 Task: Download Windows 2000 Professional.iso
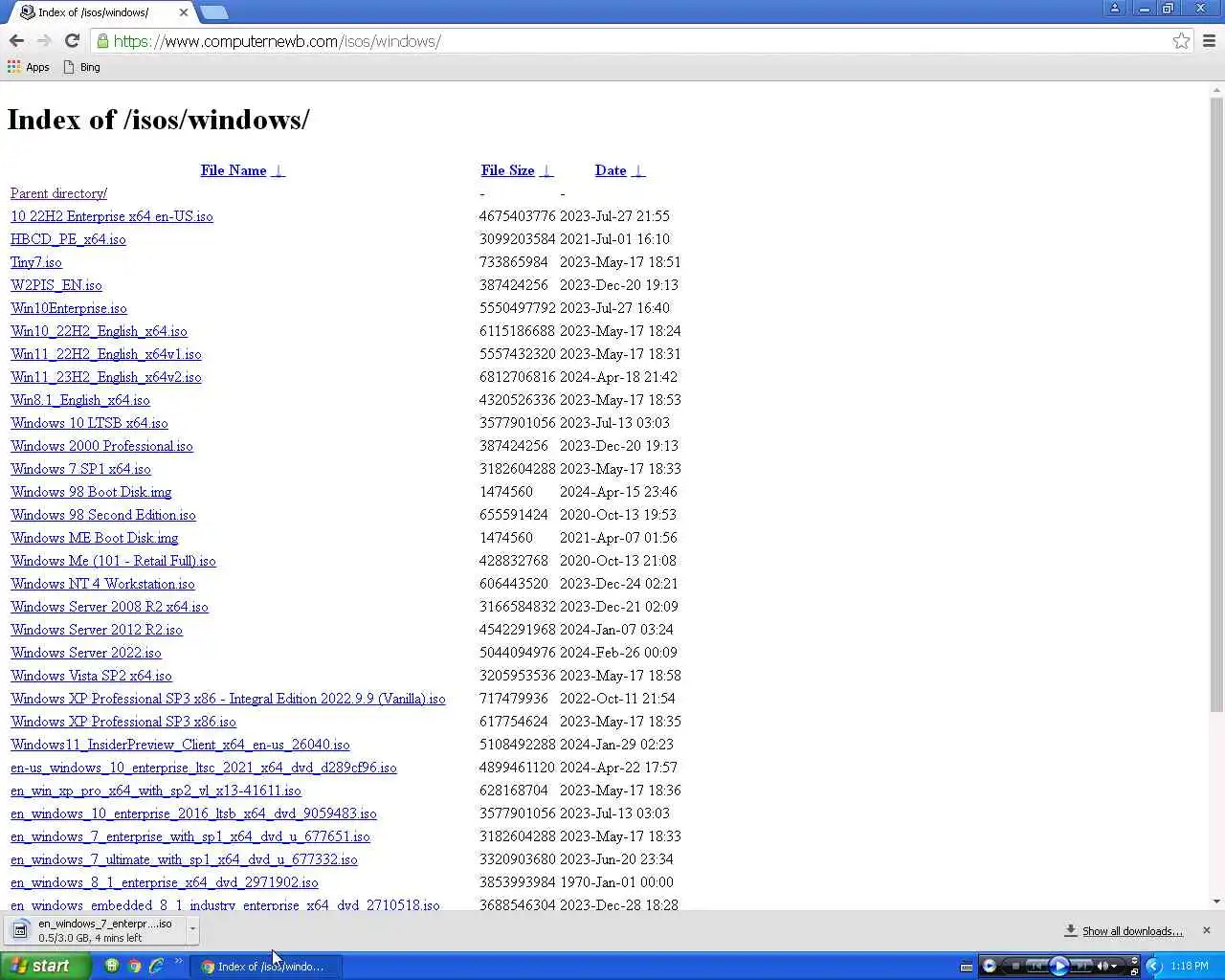coord(101,446)
